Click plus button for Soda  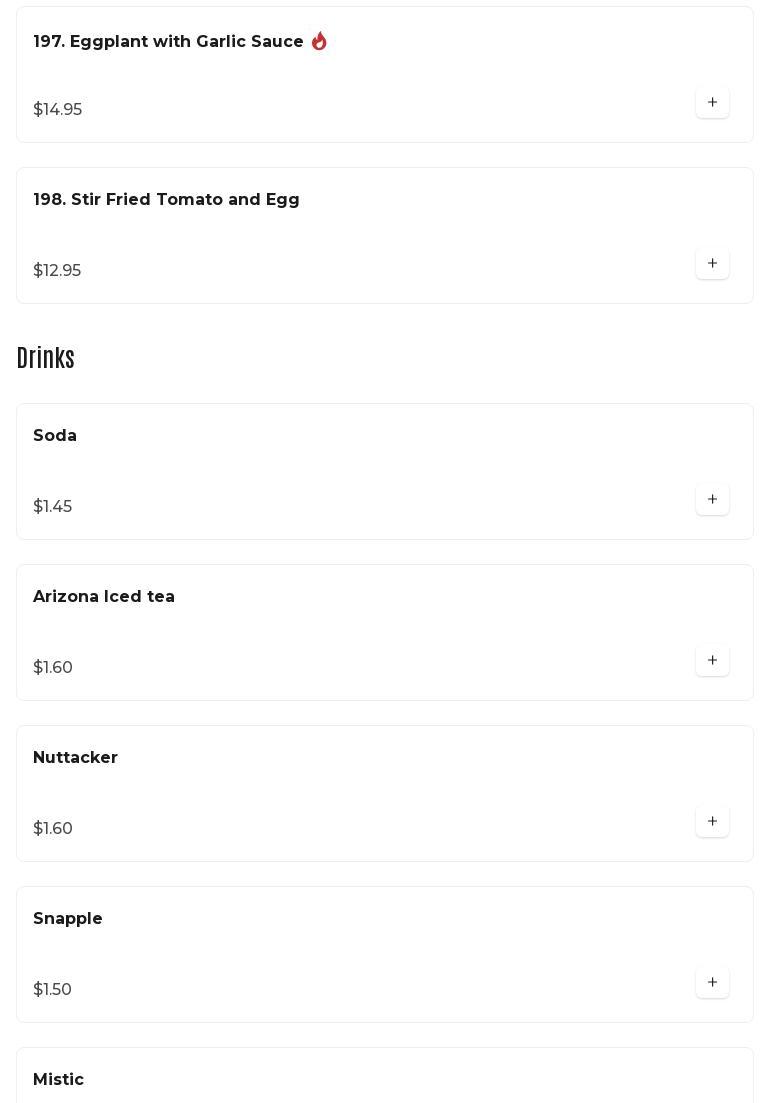(x=712, y=500)
